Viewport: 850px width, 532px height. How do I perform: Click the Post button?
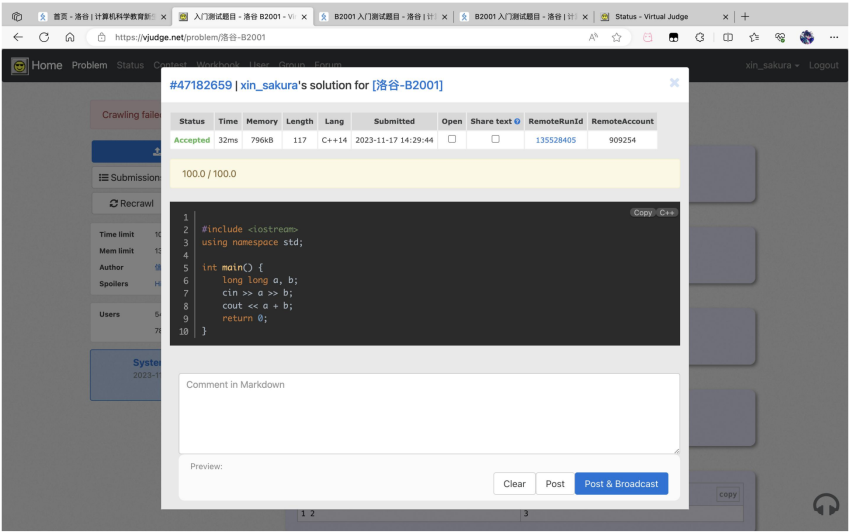point(555,484)
